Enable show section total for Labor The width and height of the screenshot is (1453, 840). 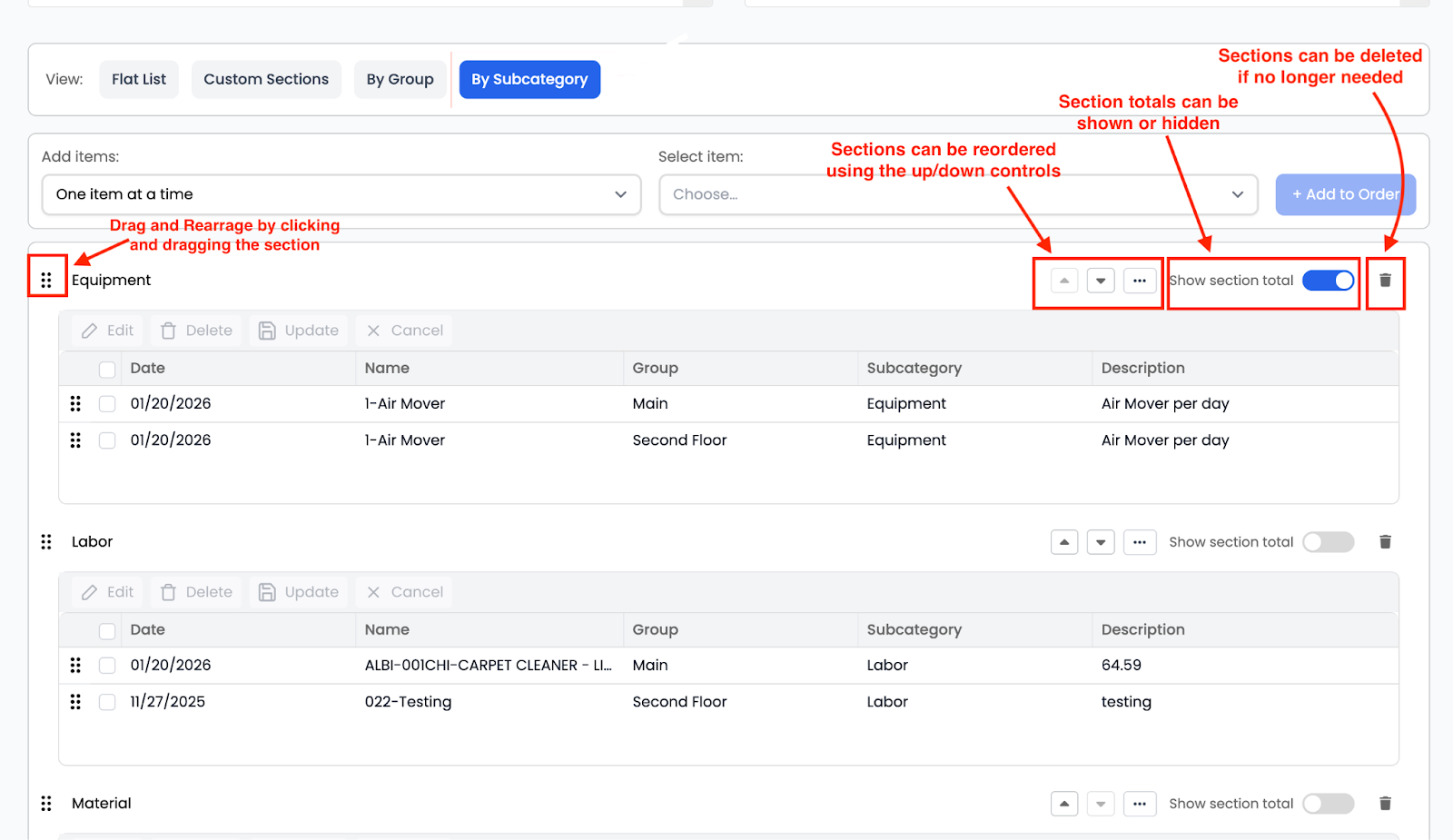click(x=1328, y=542)
